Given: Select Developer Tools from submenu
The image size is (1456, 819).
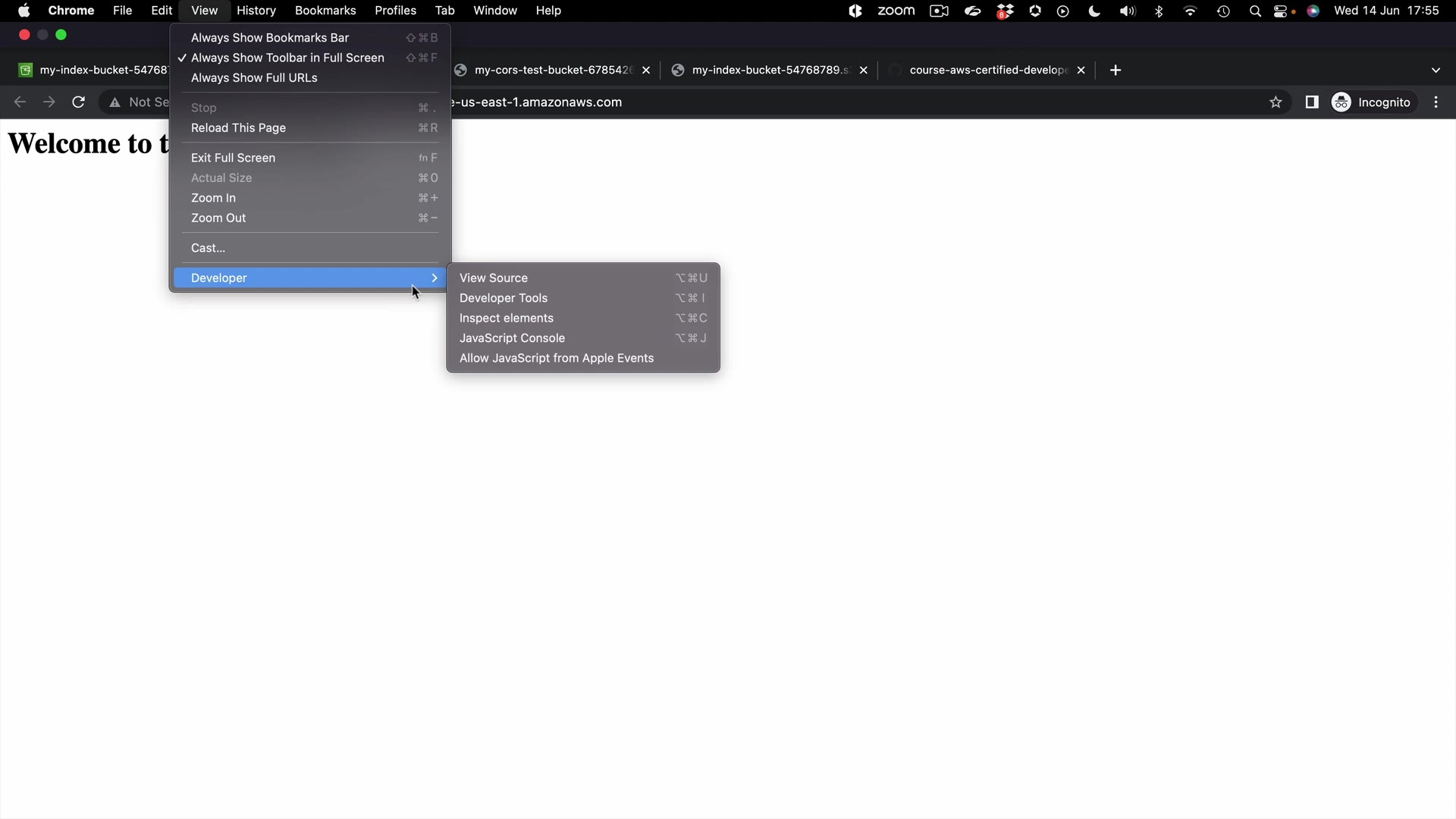Looking at the screenshot, I should click(504, 298).
